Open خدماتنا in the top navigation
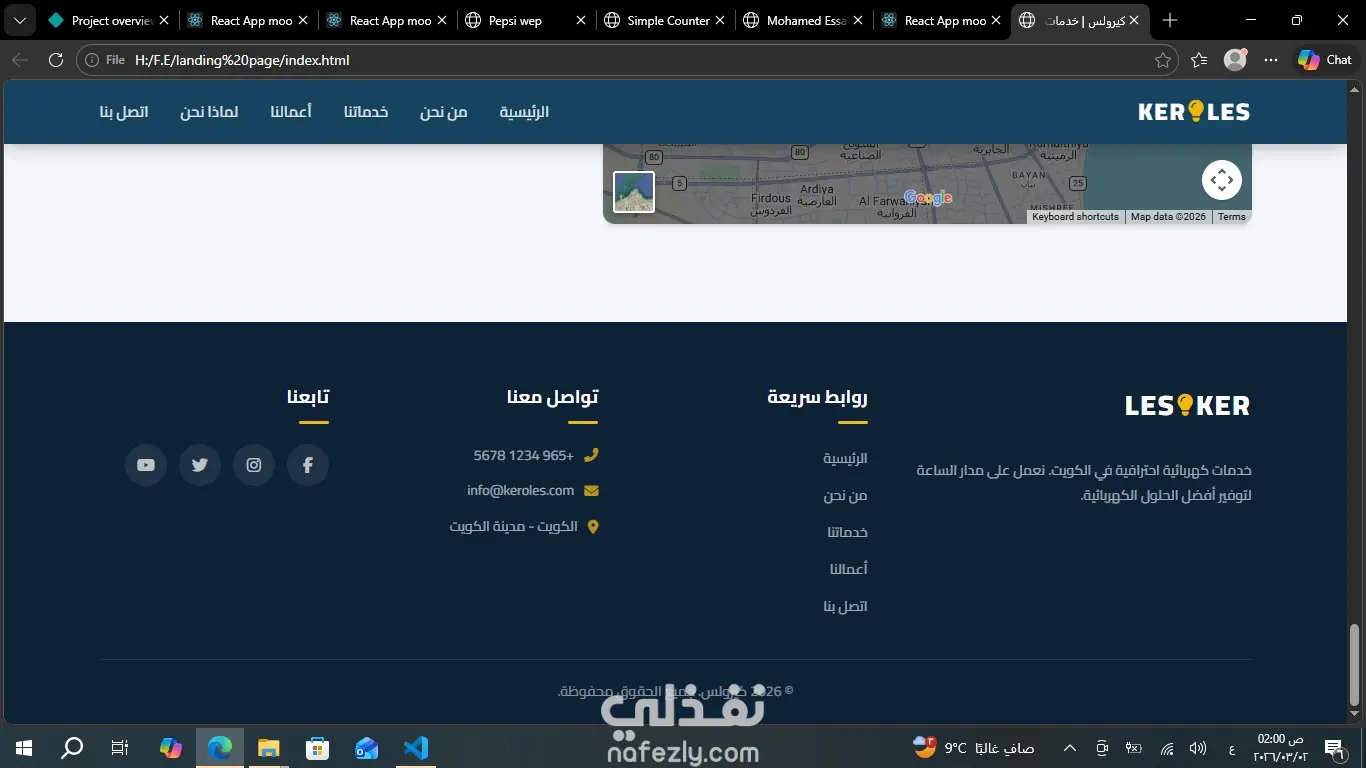This screenshot has height=768, width=1366. click(366, 112)
